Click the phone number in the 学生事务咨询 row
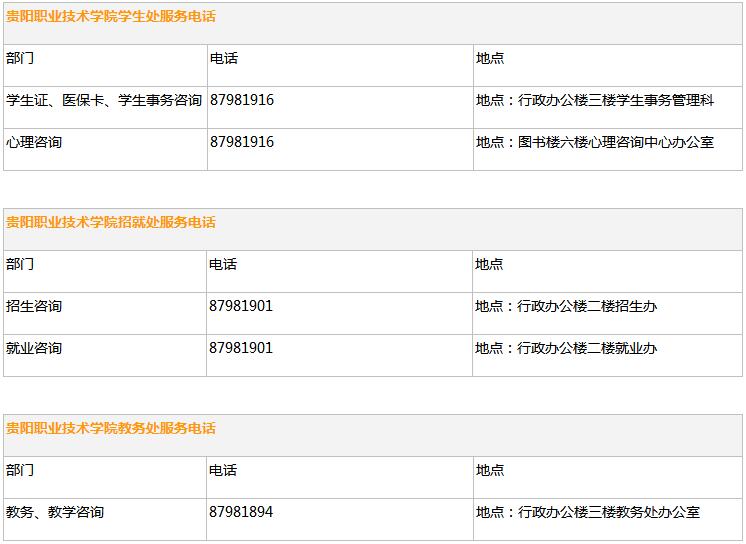The width and height of the screenshot is (746, 544). (242, 100)
